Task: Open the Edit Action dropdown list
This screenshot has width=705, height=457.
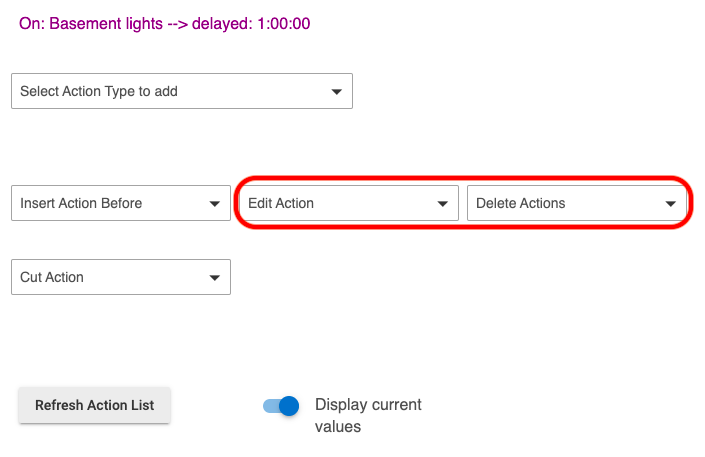Action: click(347, 203)
